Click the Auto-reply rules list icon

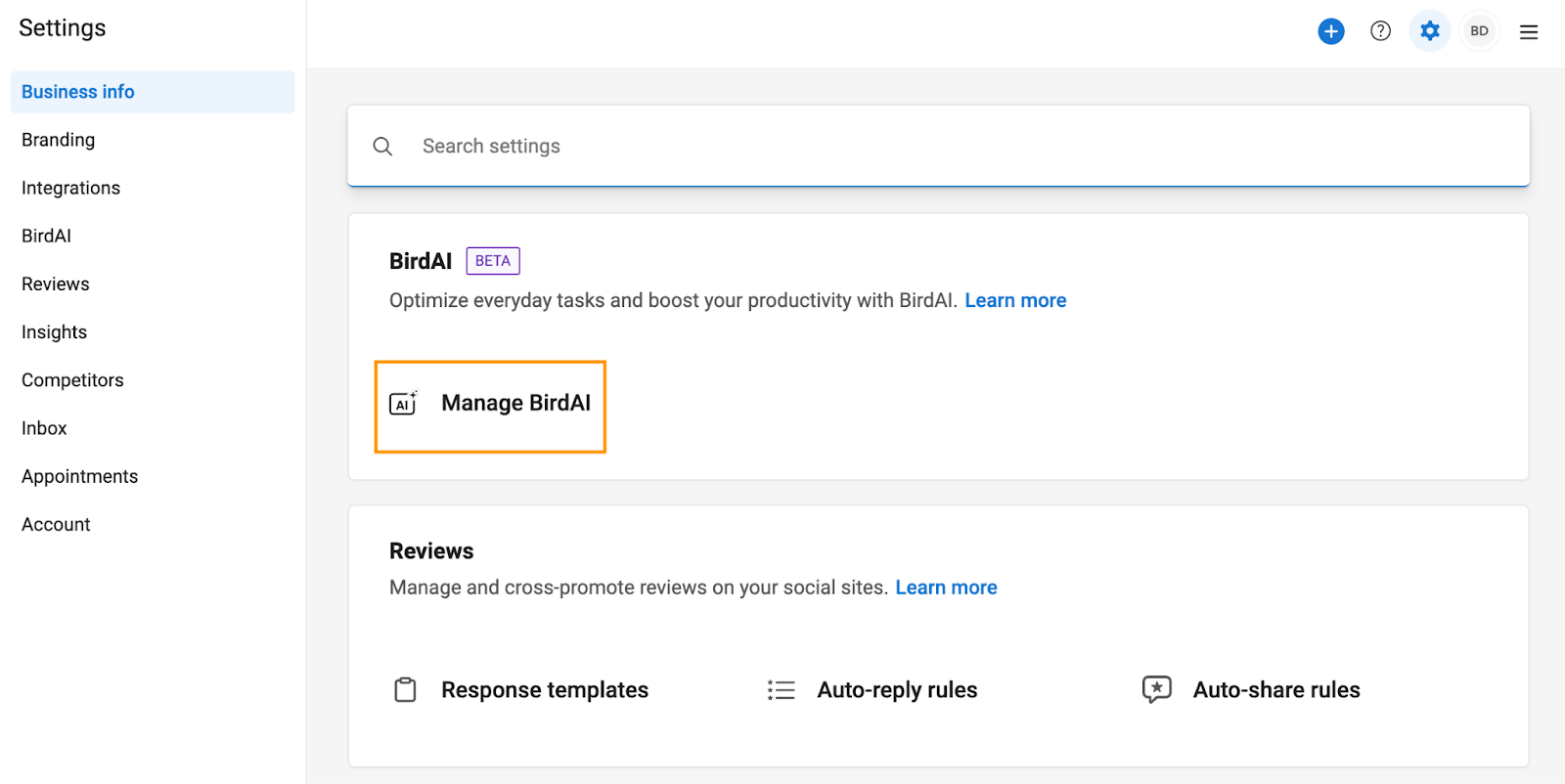tap(781, 690)
